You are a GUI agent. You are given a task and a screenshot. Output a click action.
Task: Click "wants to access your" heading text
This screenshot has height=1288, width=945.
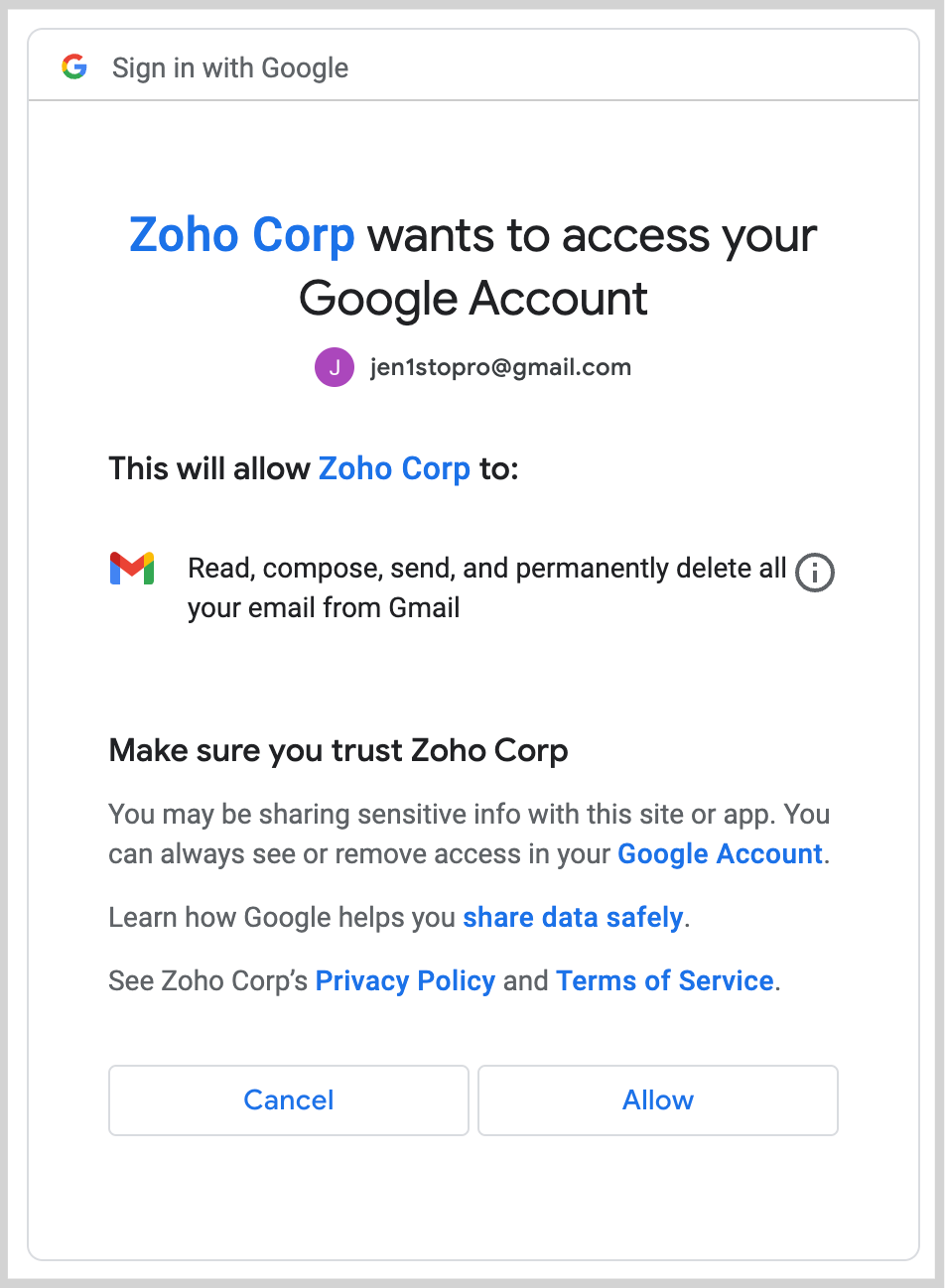pyautogui.click(x=592, y=235)
